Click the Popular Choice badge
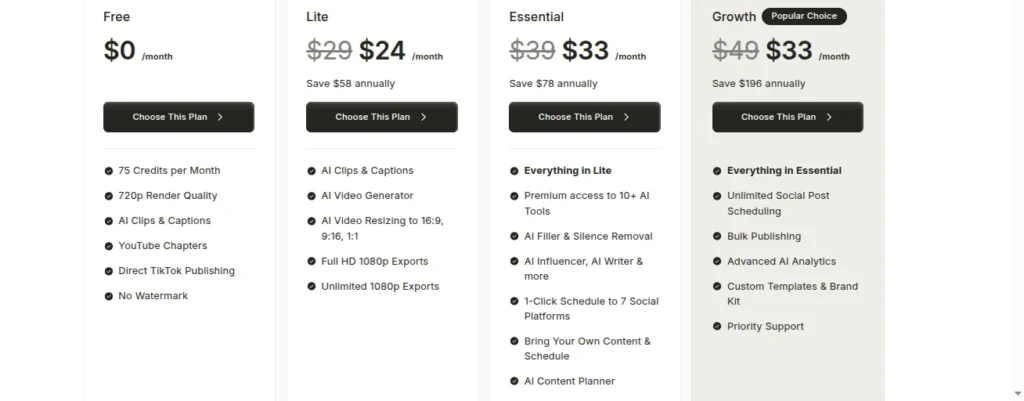Screen dimensions: 1024x401 (x=804, y=16)
